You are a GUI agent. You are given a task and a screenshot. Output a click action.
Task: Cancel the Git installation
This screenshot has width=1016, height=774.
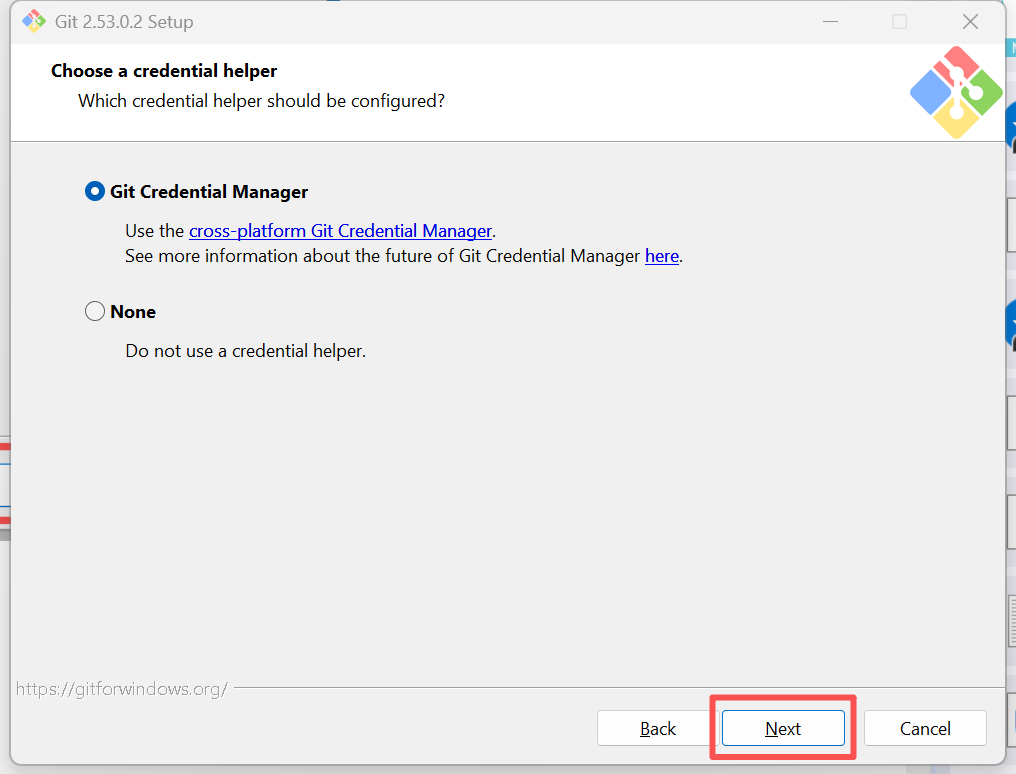[x=925, y=729]
